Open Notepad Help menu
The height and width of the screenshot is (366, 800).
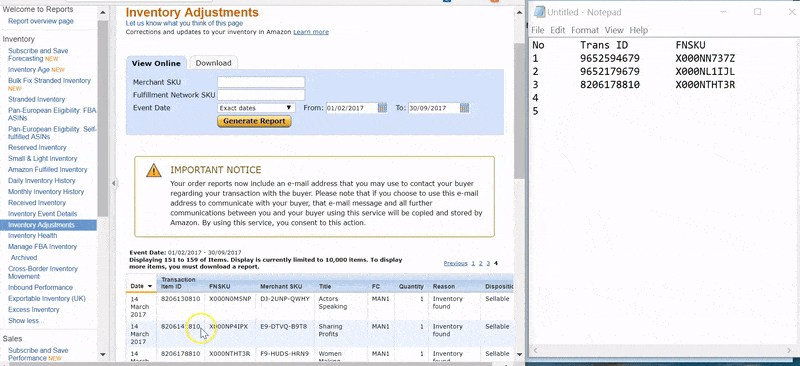tap(639, 30)
